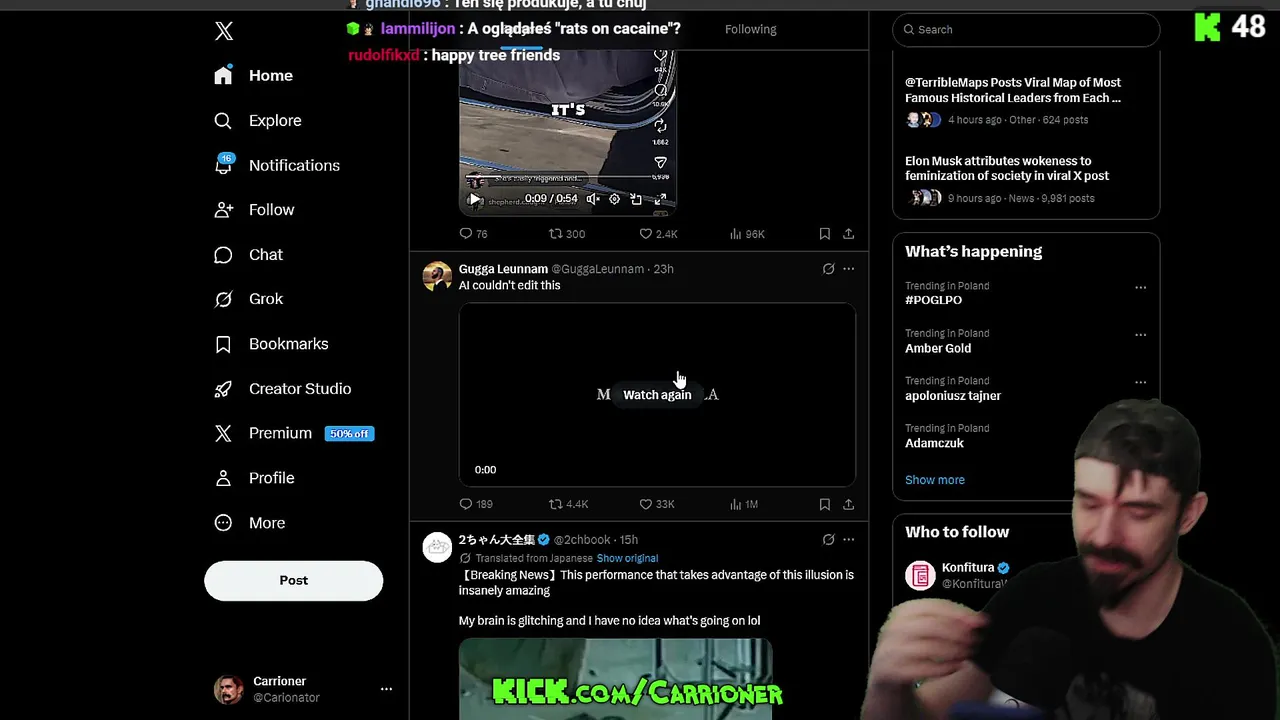Click the Grok icon on the 2chbook post

[x=828, y=539]
